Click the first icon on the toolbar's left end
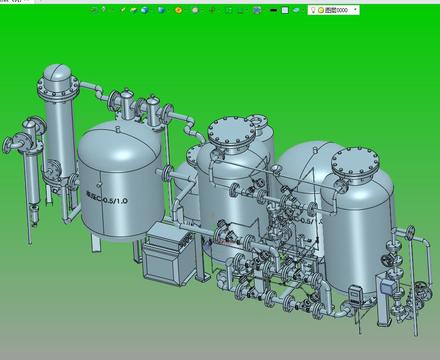 (94, 10)
